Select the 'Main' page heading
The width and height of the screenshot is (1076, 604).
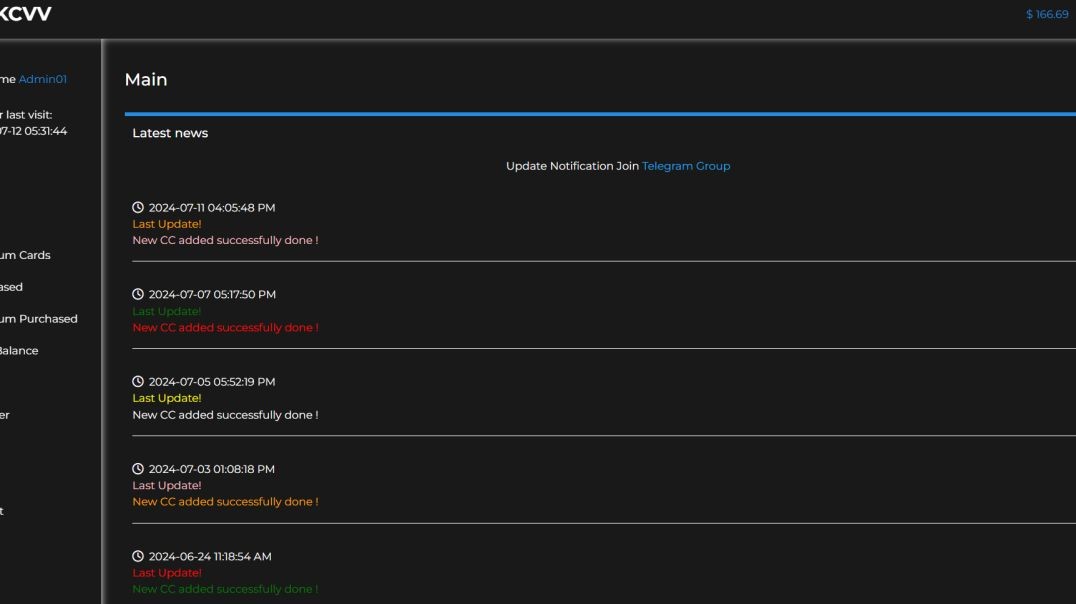coord(146,80)
